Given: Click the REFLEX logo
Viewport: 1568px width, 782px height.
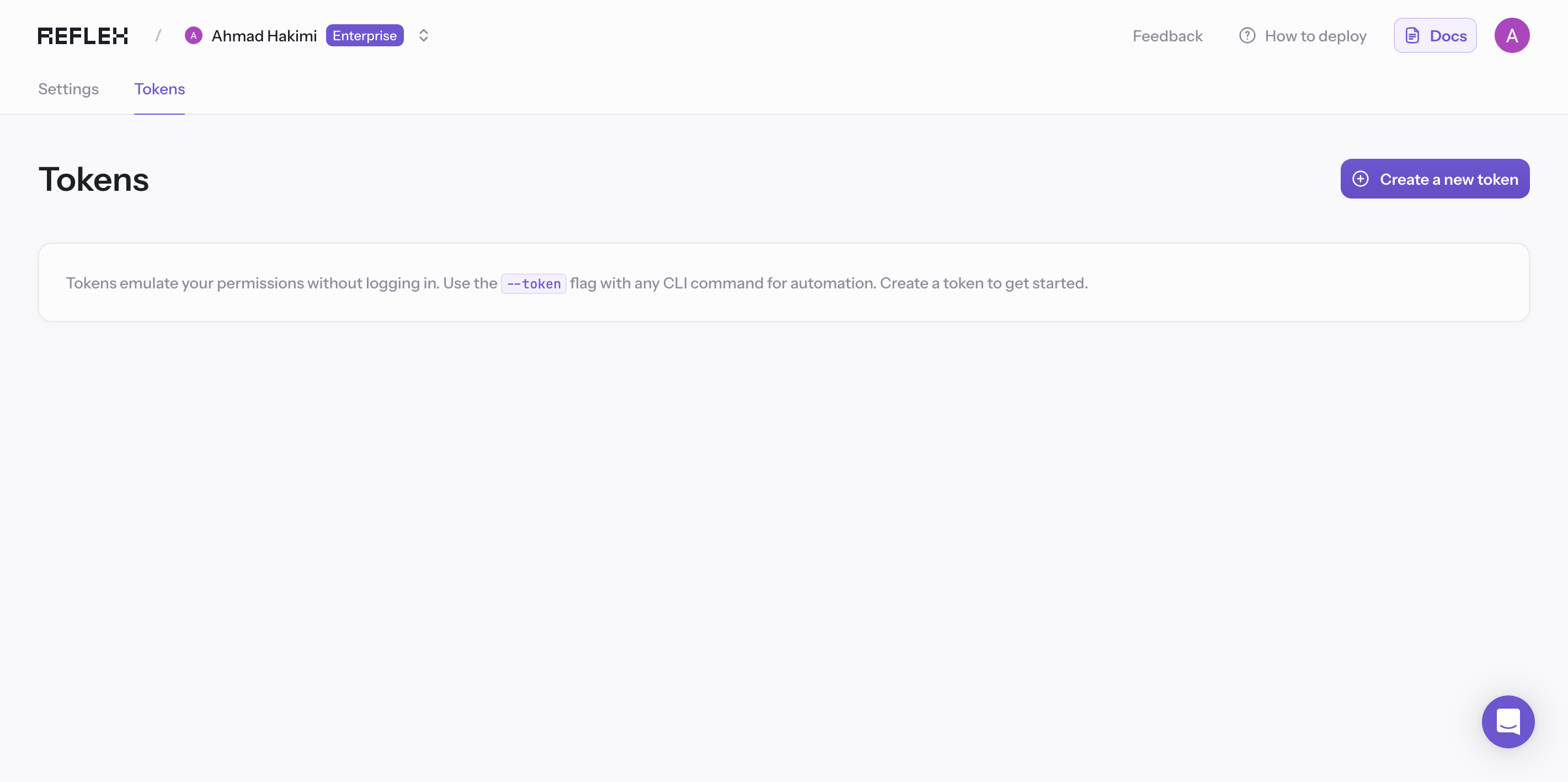Looking at the screenshot, I should coord(82,35).
